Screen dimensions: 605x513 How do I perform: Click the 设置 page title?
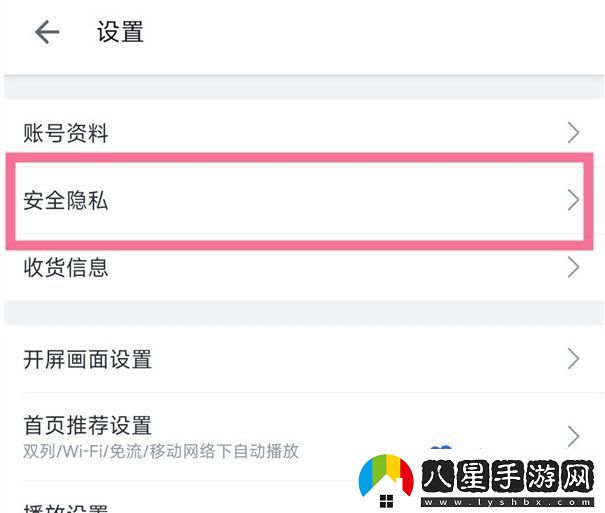pos(120,32)
